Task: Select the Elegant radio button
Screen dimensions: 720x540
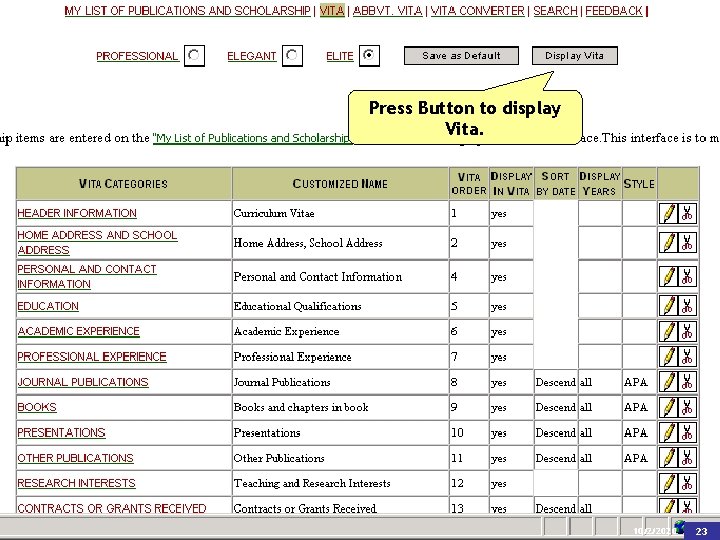Action: [292, 56]
